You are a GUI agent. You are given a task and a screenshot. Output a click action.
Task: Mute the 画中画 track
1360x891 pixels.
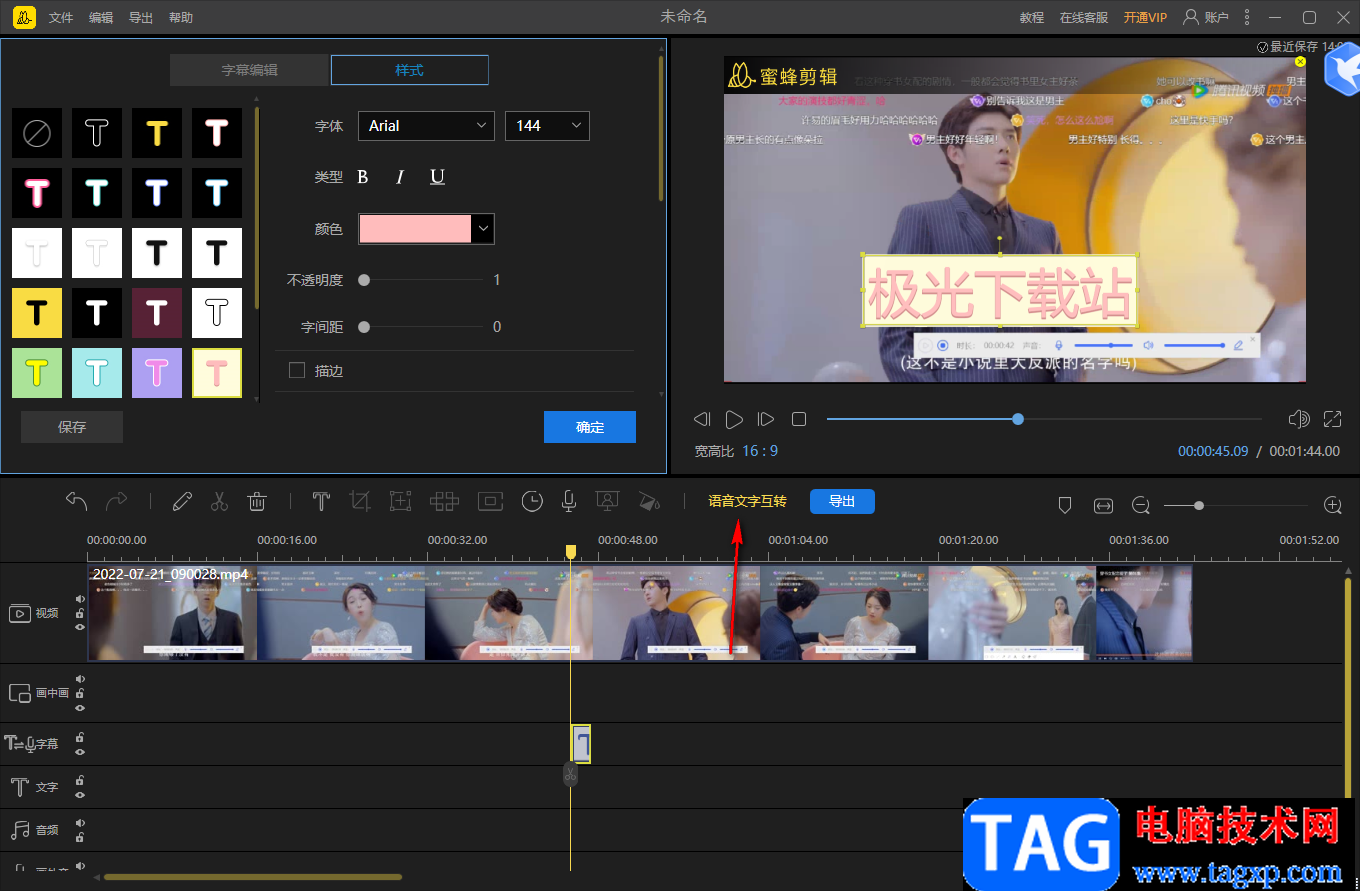tap(80, 679)
